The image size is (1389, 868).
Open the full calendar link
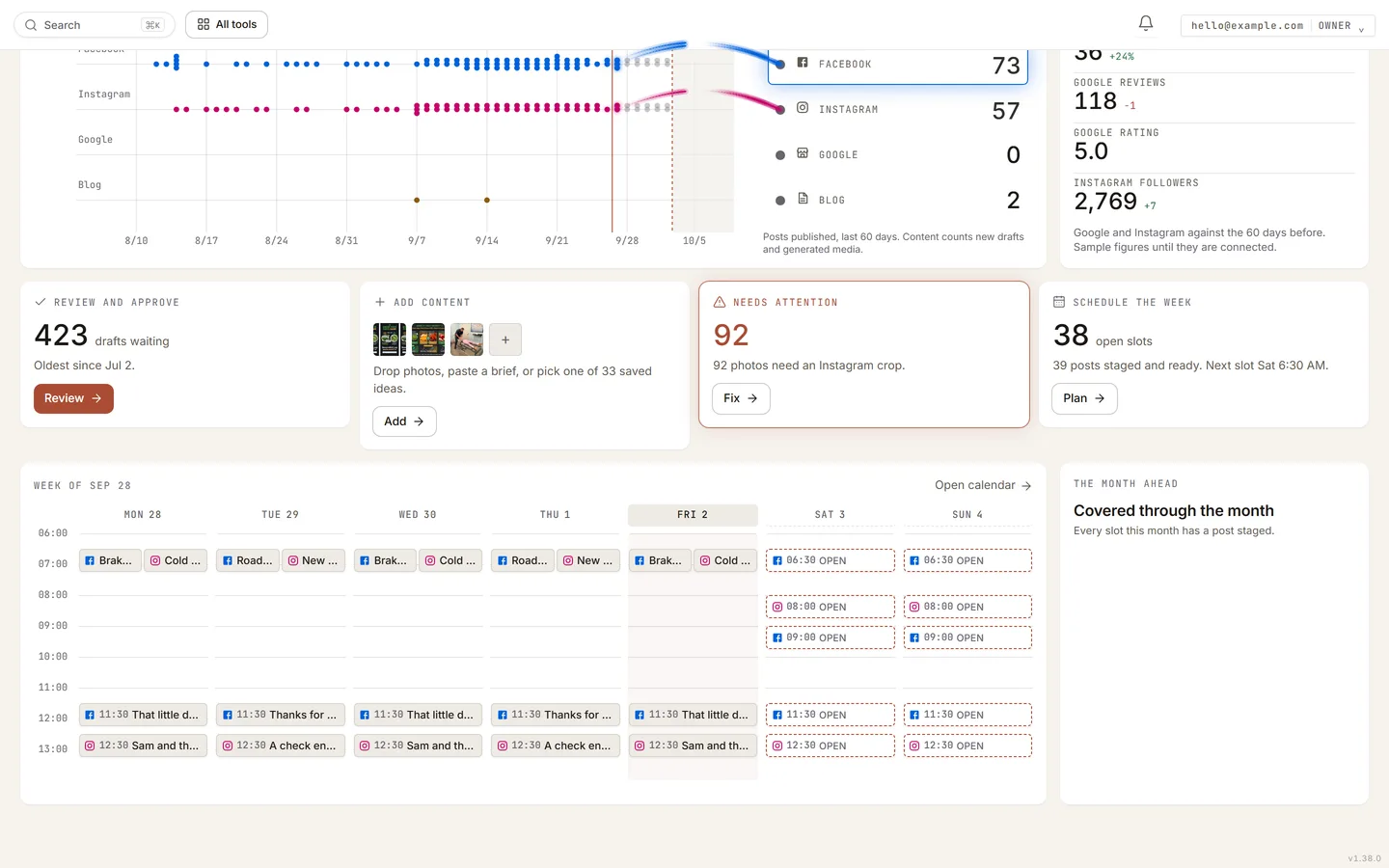(983, 485)
